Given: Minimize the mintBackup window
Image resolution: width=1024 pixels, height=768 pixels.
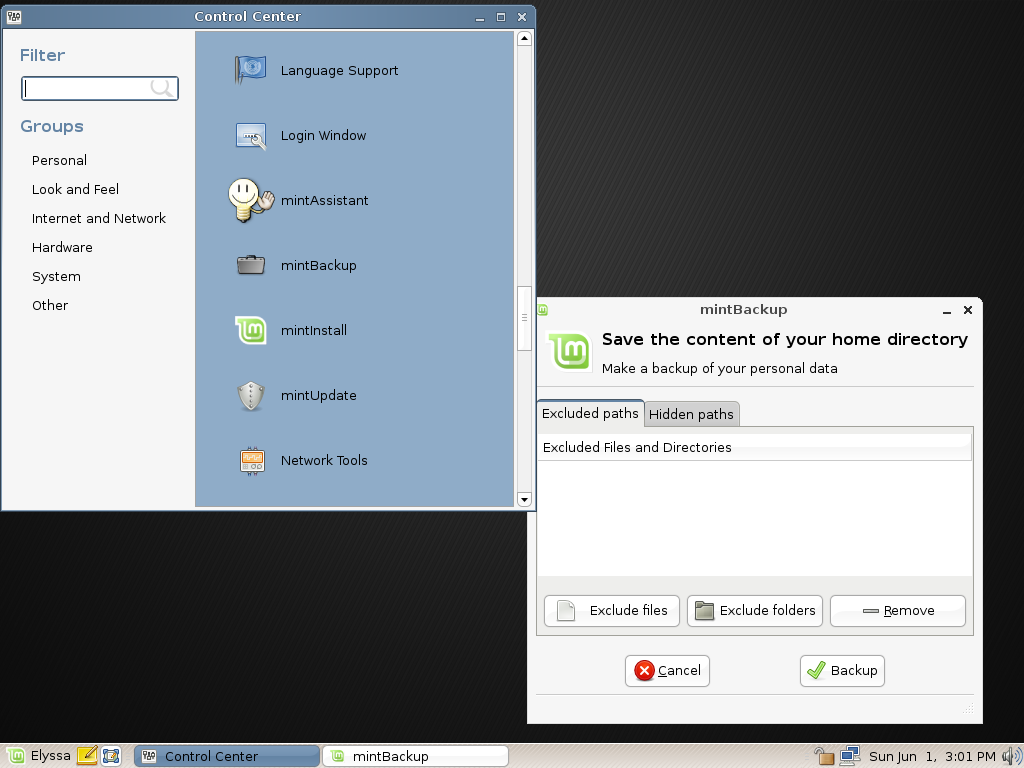Looking at the screenshot, I should tap(946, 311).
